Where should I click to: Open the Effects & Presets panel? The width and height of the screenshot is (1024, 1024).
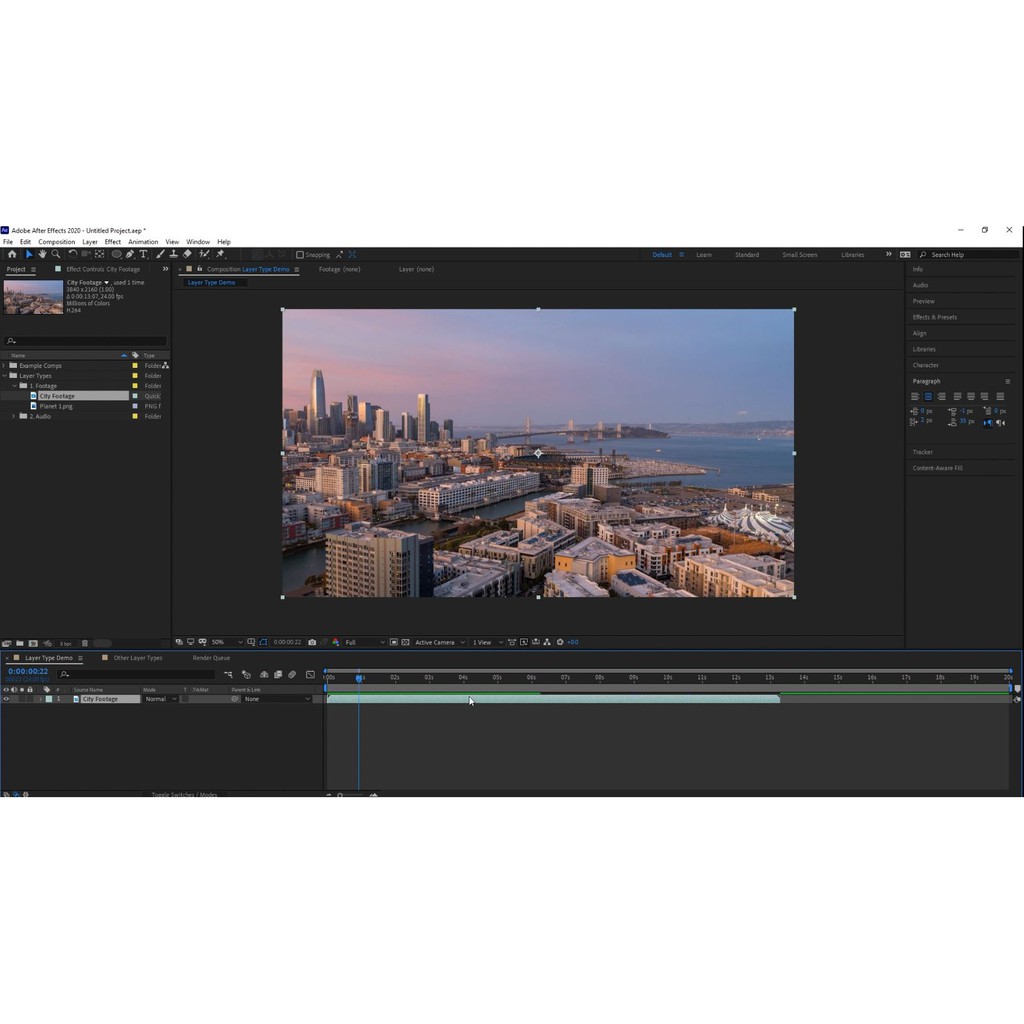[934, 317]
